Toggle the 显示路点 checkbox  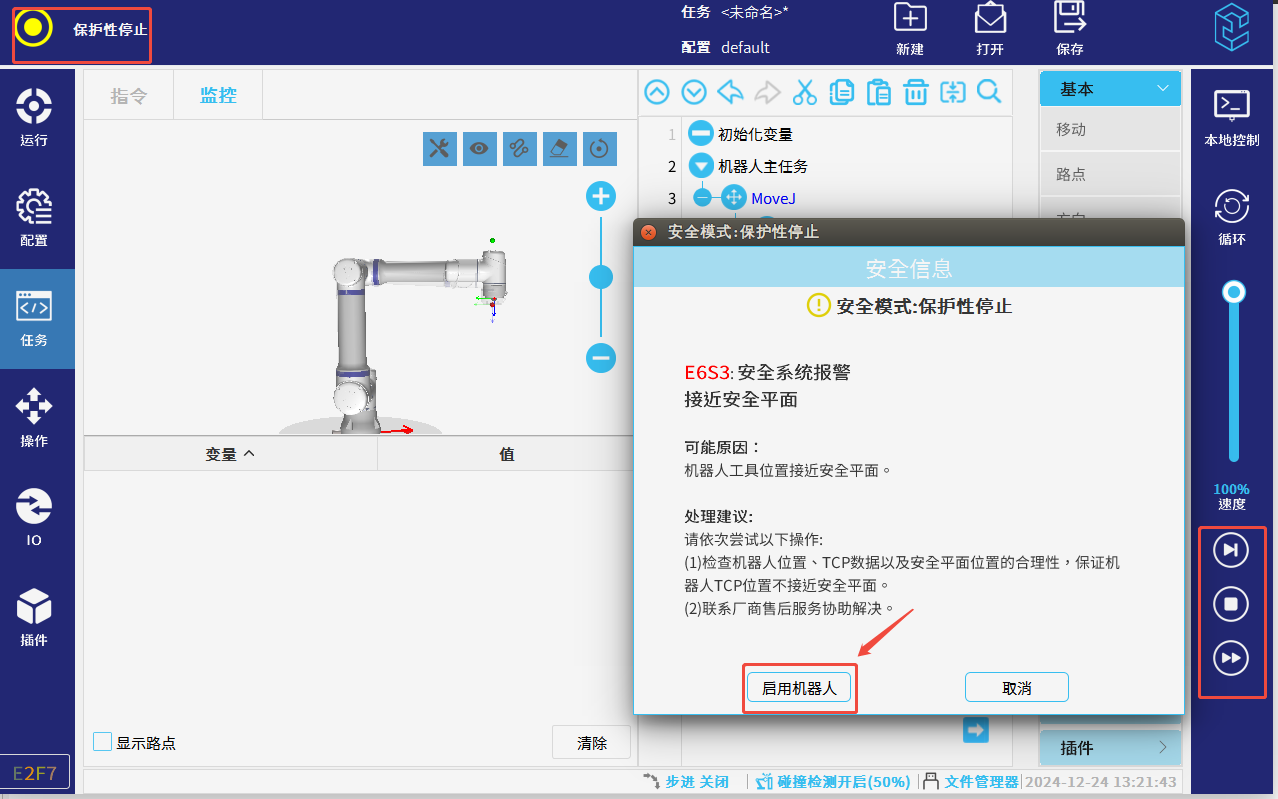tap(102, 742)
